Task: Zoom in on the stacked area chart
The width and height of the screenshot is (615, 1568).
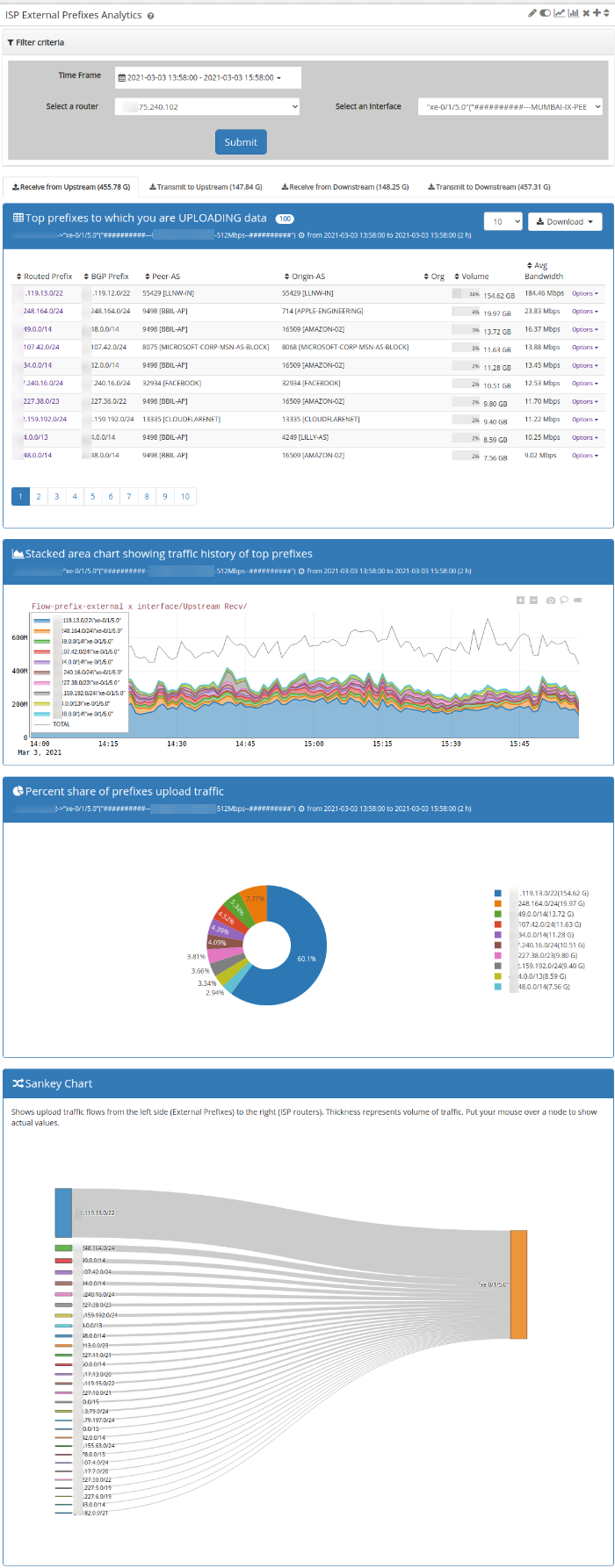Action: (x=520, y=601)
